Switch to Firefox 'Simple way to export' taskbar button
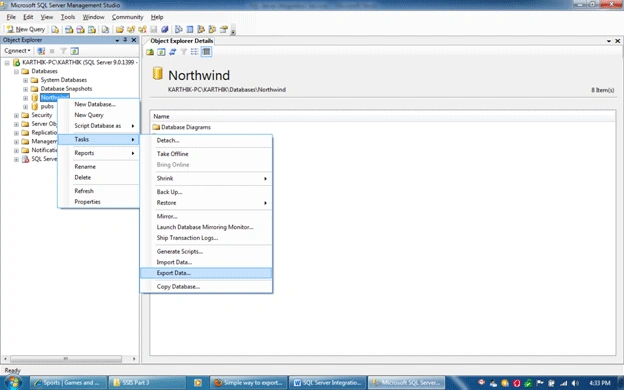The width and height of the screenshot is (624, 390). pos(248,383)
